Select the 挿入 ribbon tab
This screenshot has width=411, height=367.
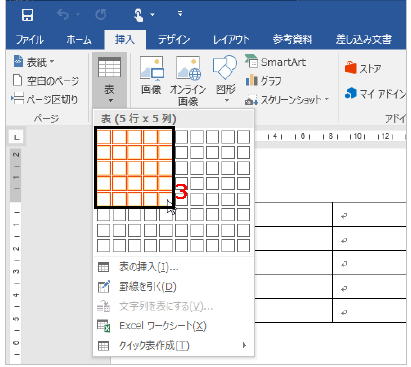click(125, 40)
